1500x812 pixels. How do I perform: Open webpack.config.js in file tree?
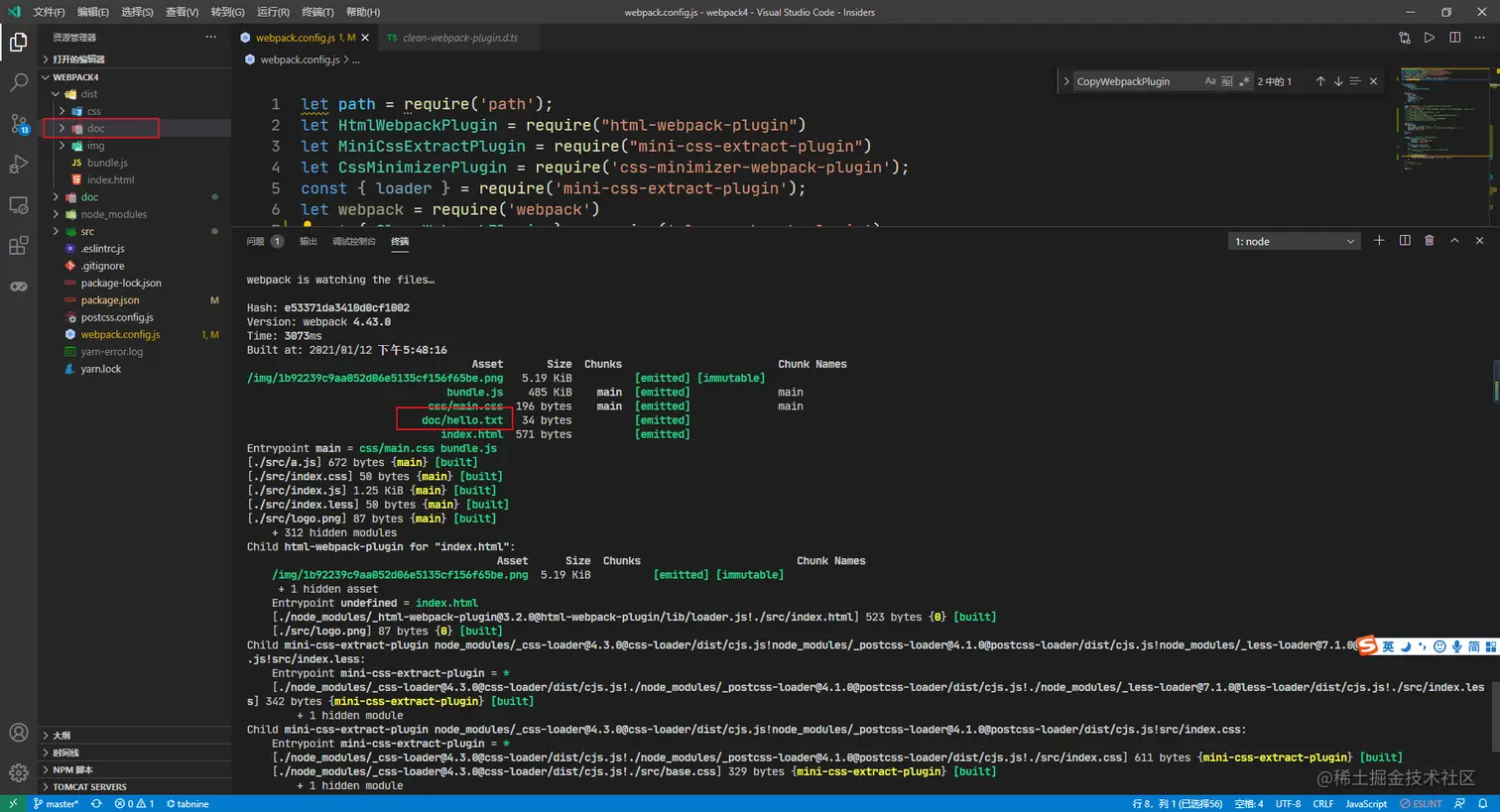pos(120,334)
